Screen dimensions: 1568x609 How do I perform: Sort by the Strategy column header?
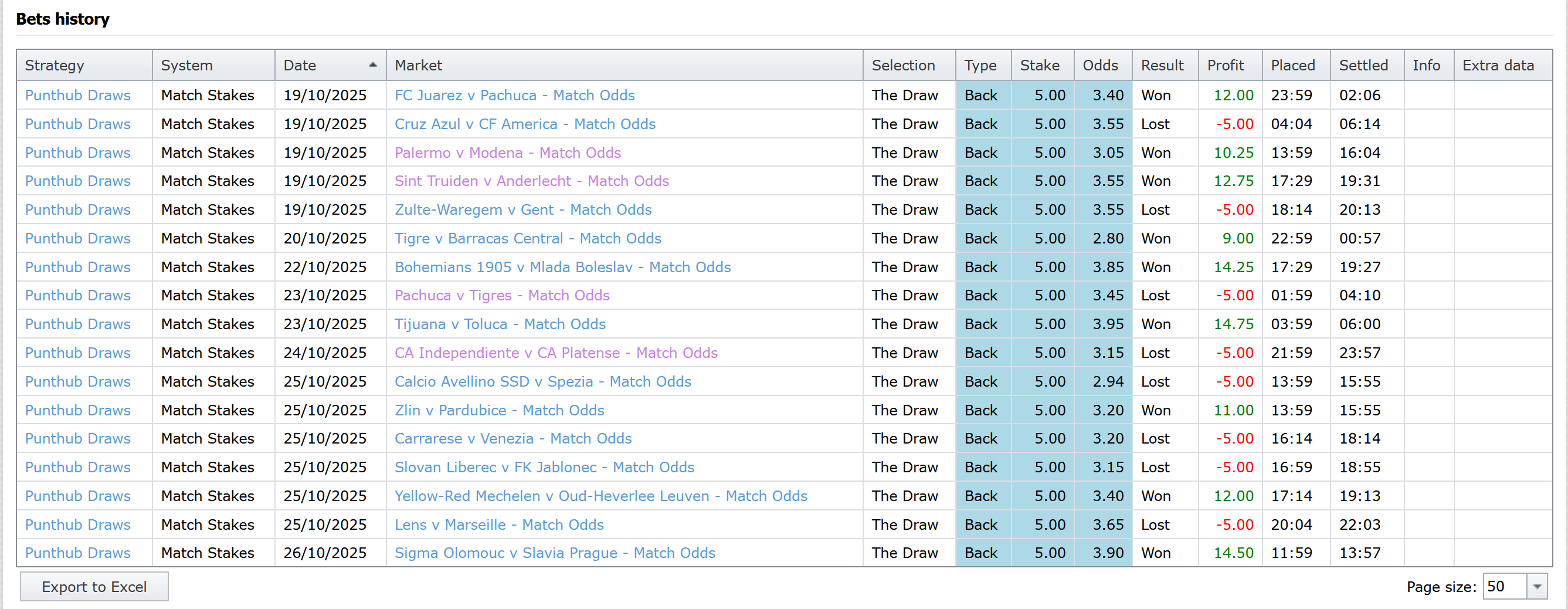click(54, 65)
